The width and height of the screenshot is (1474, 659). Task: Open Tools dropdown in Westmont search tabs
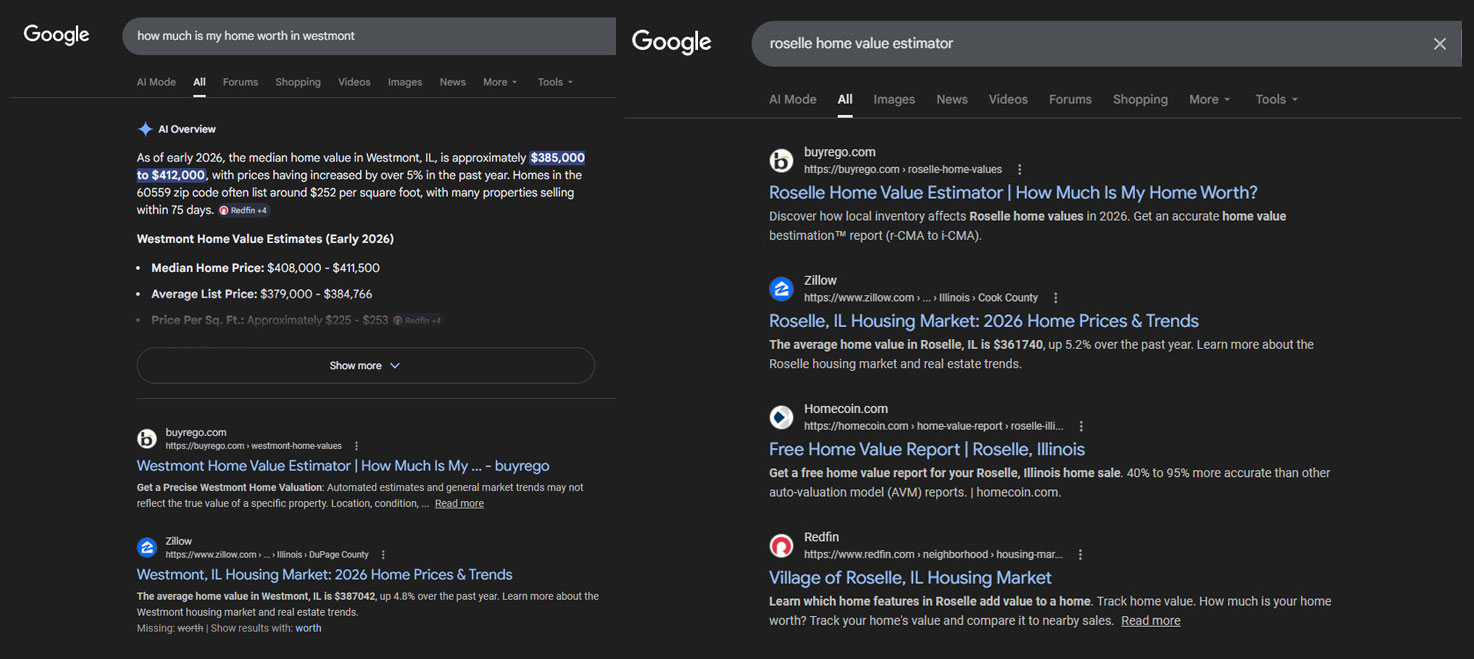(x=555, y=82)
